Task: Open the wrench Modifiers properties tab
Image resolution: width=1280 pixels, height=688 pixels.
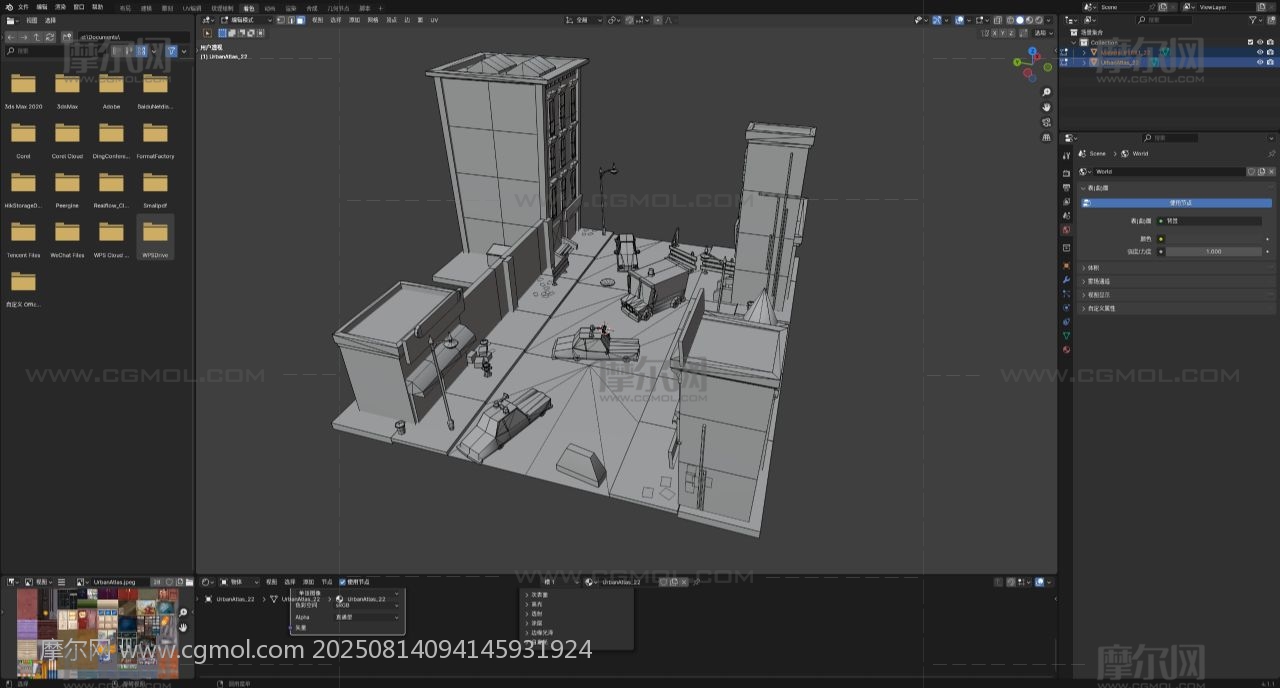Action: coord(1066,280)
